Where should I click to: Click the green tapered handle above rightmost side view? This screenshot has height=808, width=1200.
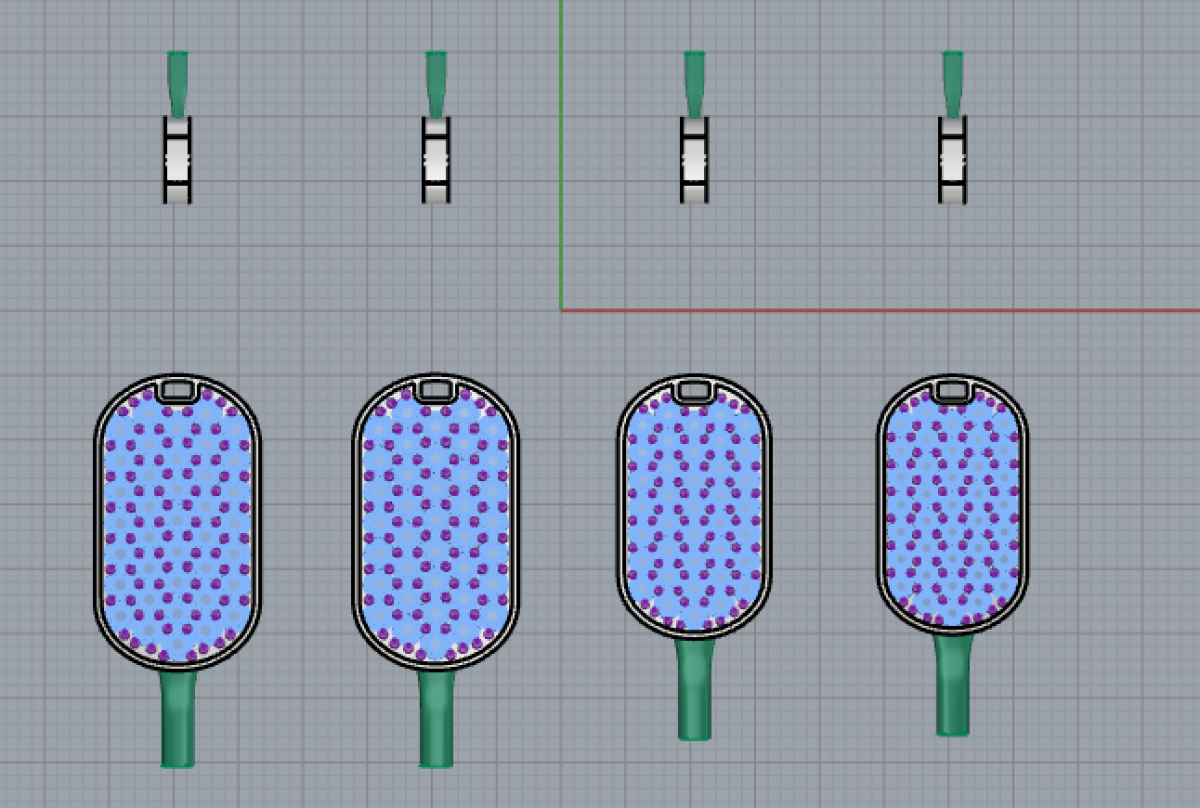click(x=952, y=86)
